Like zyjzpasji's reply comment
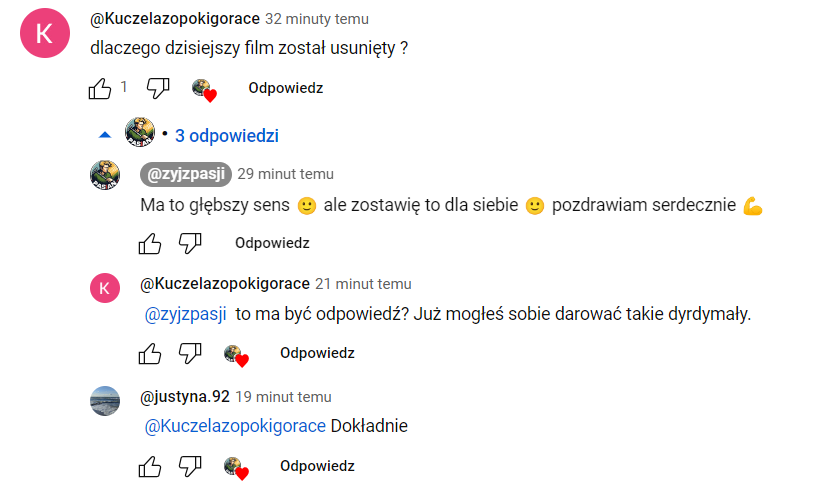Viewport: 817px width, 501px height. pyautogui.click(x=150, y=243)
